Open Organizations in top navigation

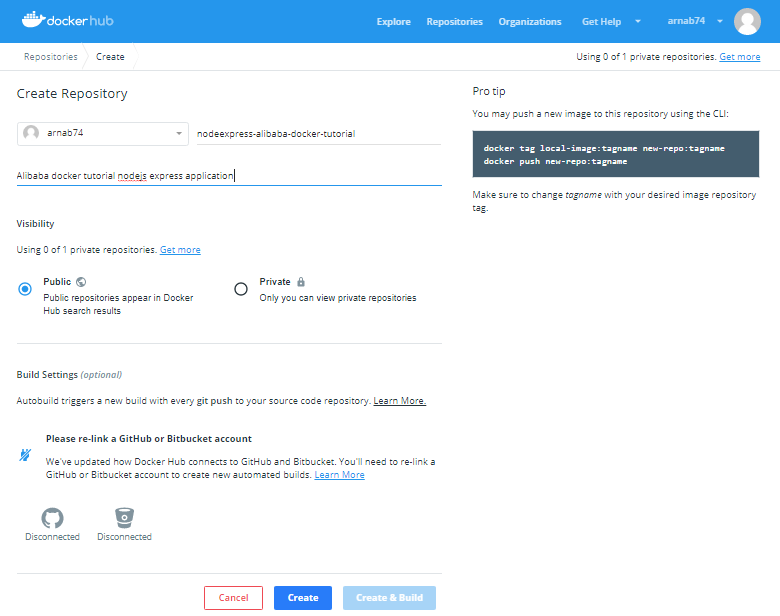tap(530, 22)
